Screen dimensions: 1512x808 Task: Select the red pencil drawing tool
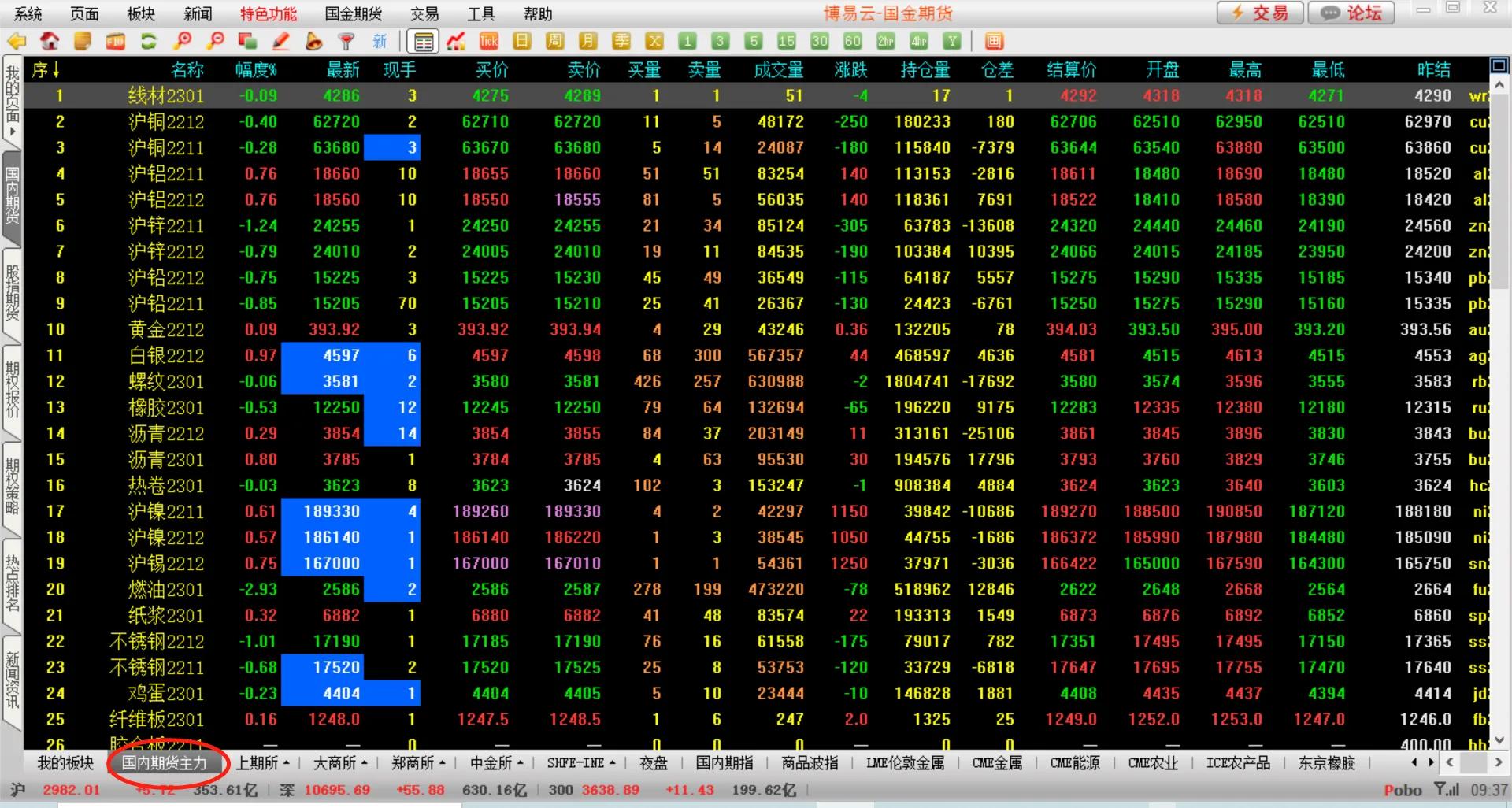pos(280,42)
